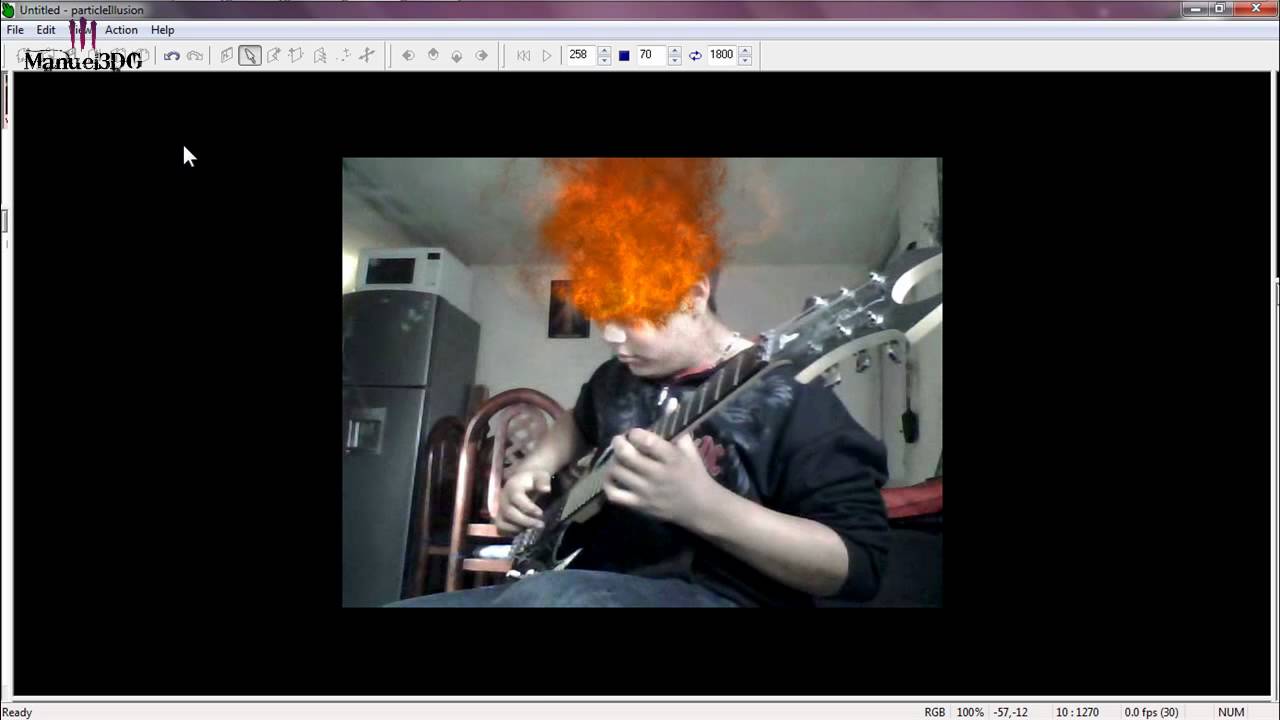Click the dotted-points tool icon
Image resolution: width=1280 pixels, height=720 pixels.
(344, 56)
